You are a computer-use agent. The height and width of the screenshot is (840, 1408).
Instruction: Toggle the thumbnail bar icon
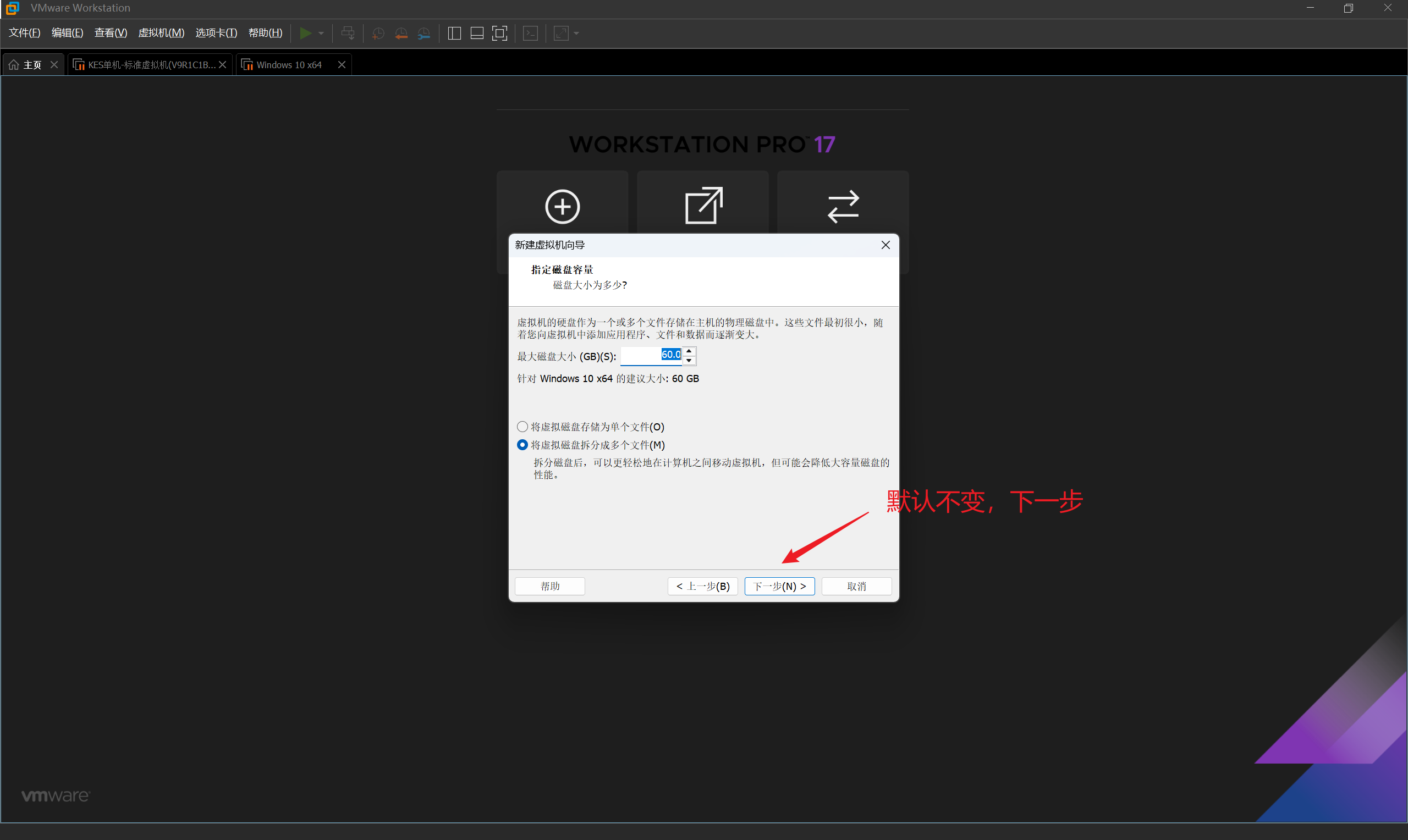(x=477, y=34)
